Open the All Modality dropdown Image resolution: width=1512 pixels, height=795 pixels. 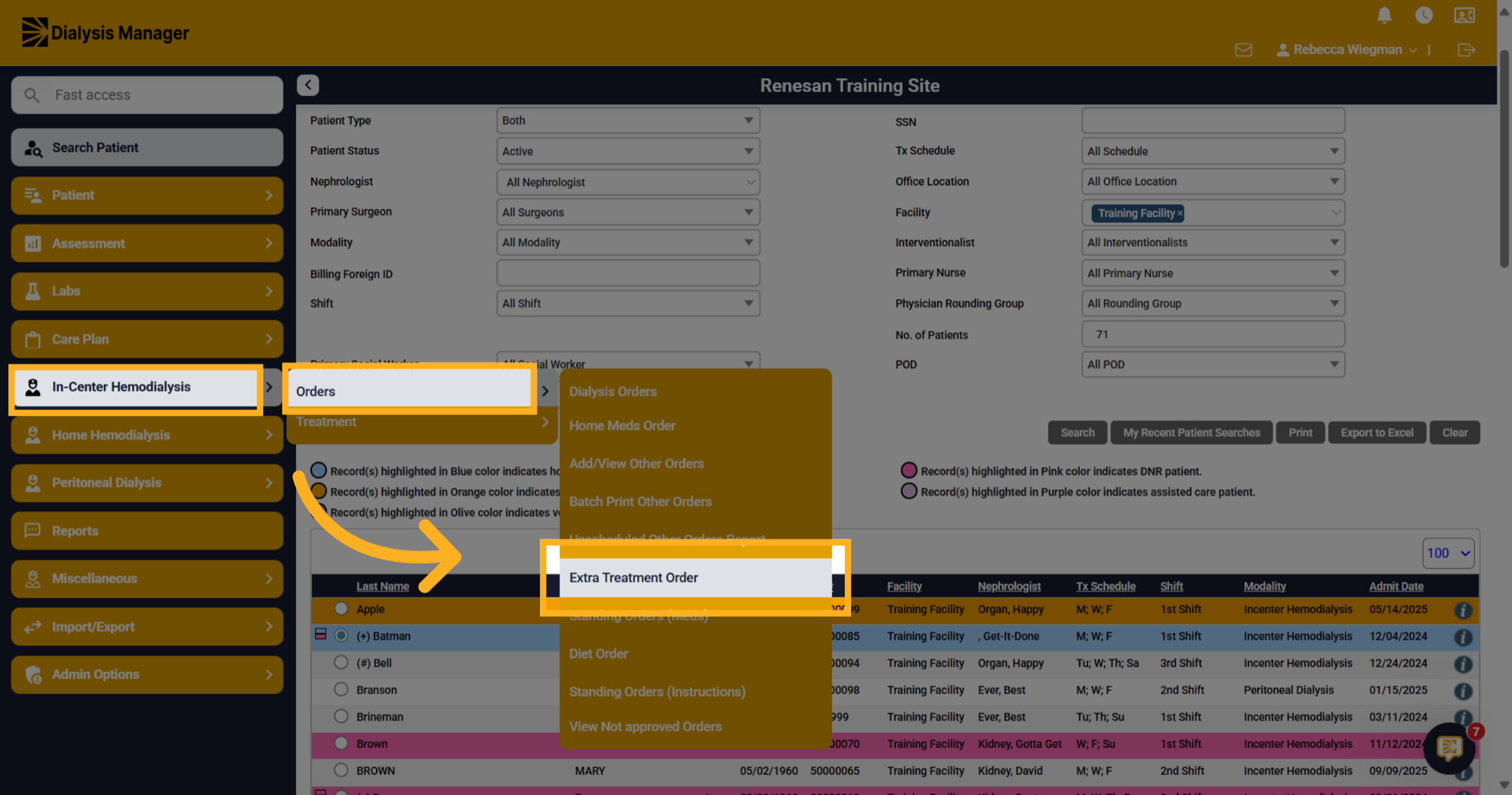tap(628, 243)
